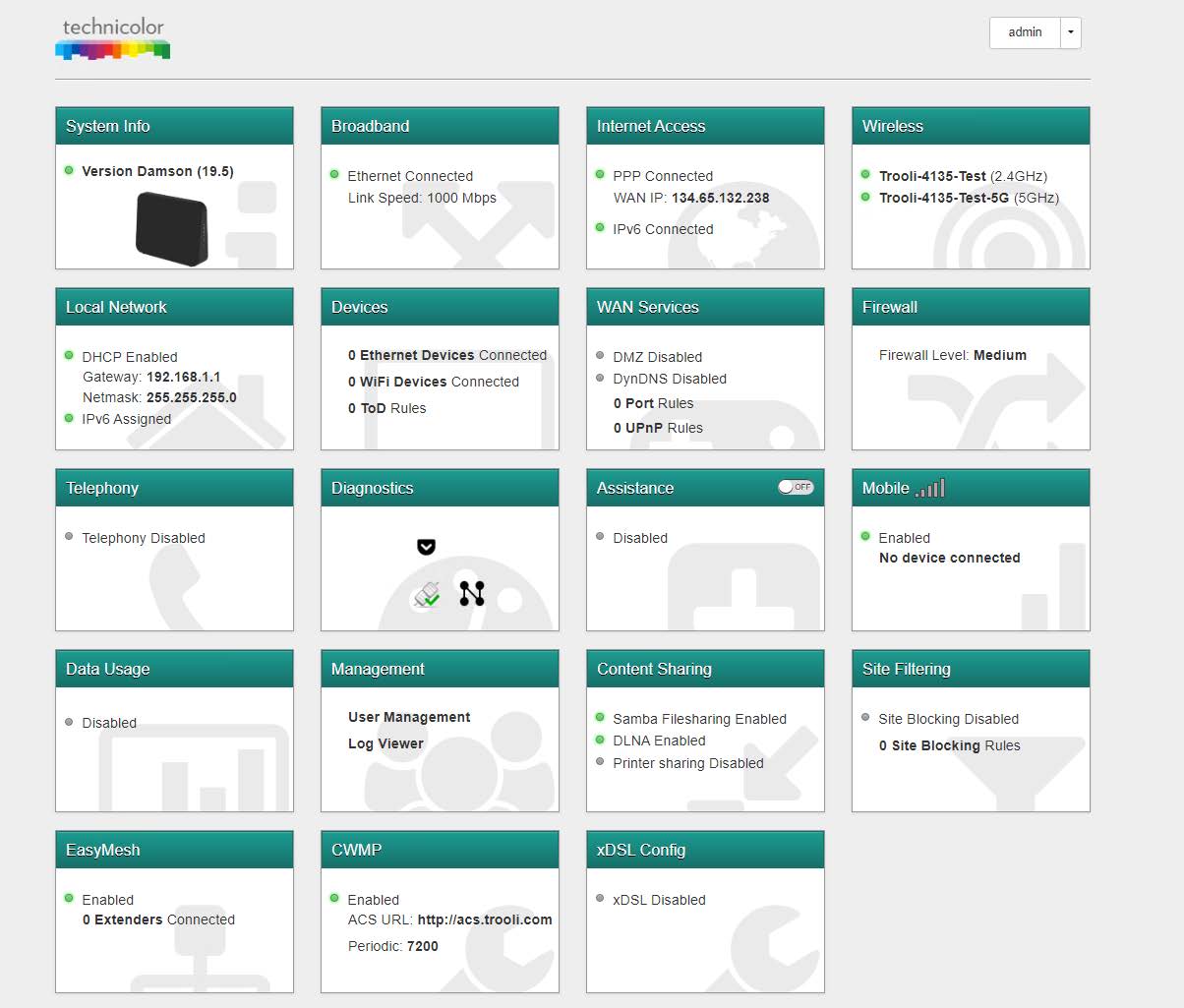Open the Content Sharing card header
1184x1008 pixels.
[704, 669]
